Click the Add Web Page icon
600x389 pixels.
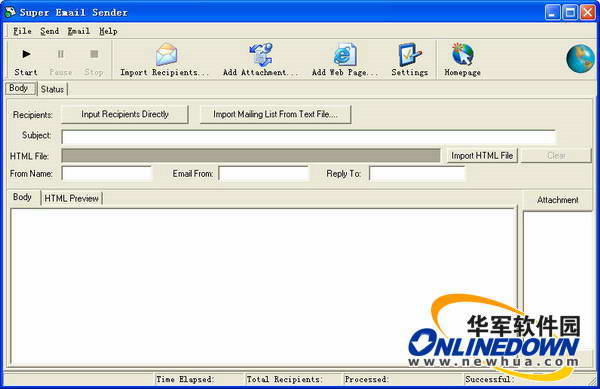345,54
